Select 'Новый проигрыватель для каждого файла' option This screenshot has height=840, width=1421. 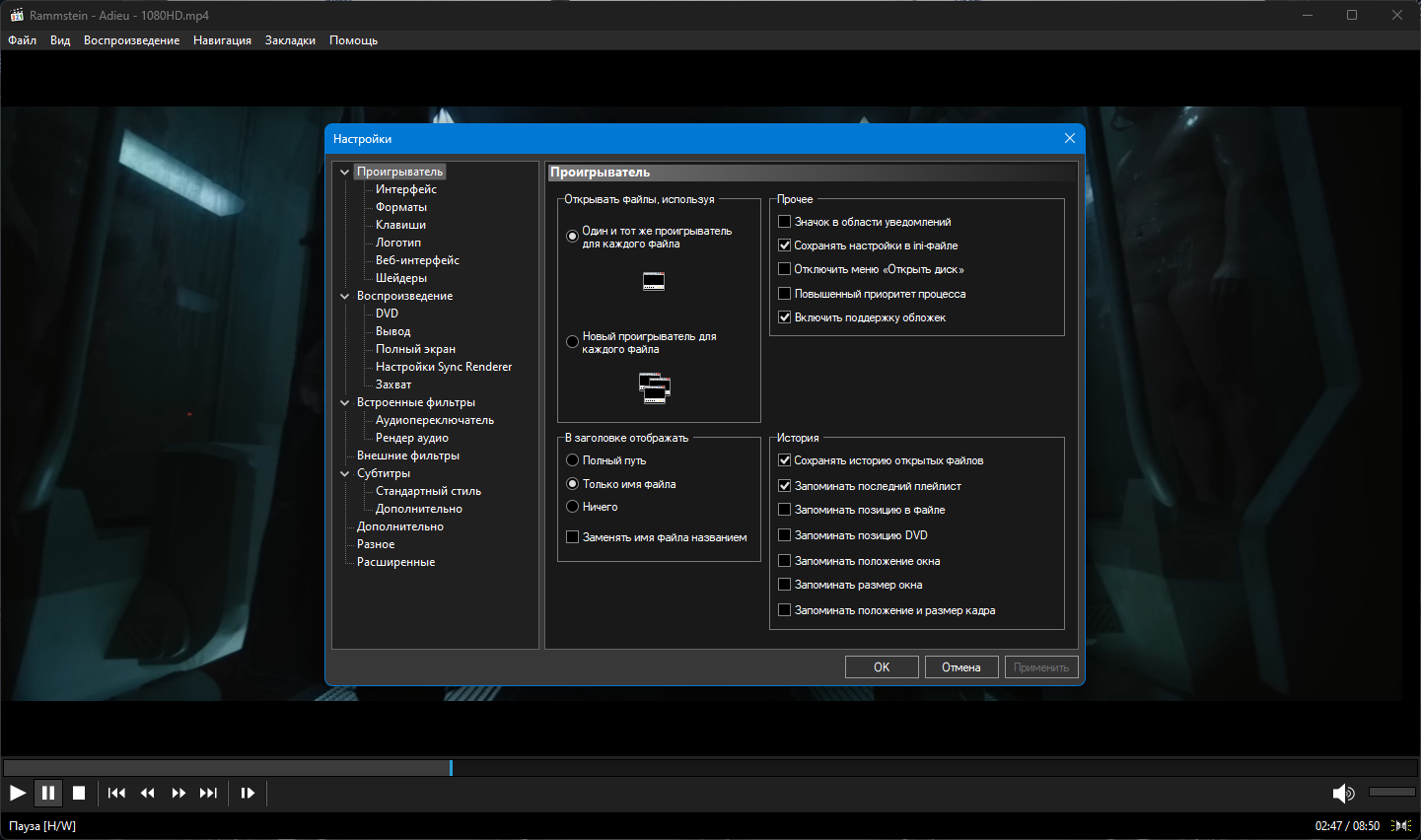coord(572,342)
